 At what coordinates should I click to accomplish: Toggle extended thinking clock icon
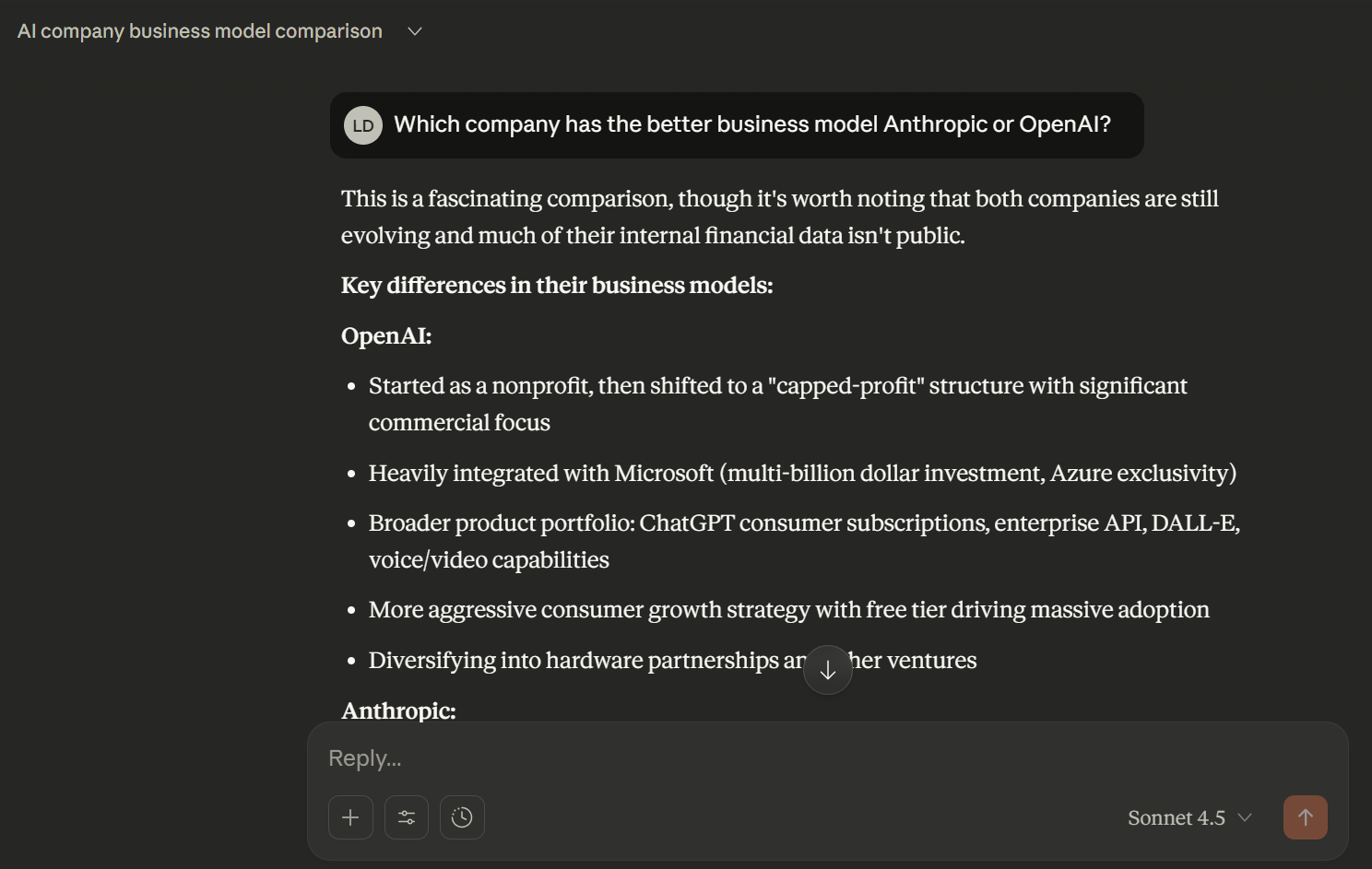462,817
